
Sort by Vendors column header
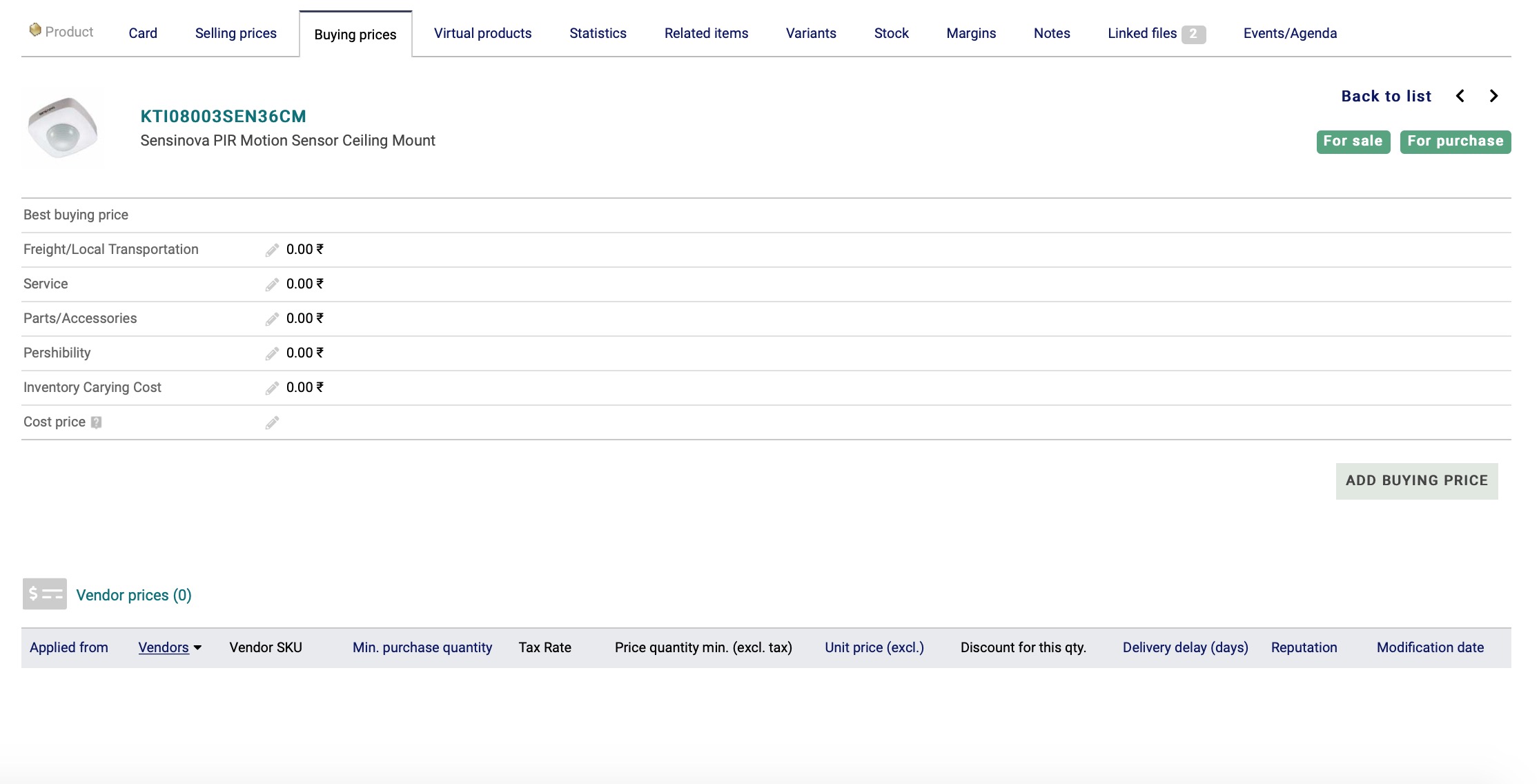pos(164,647)
